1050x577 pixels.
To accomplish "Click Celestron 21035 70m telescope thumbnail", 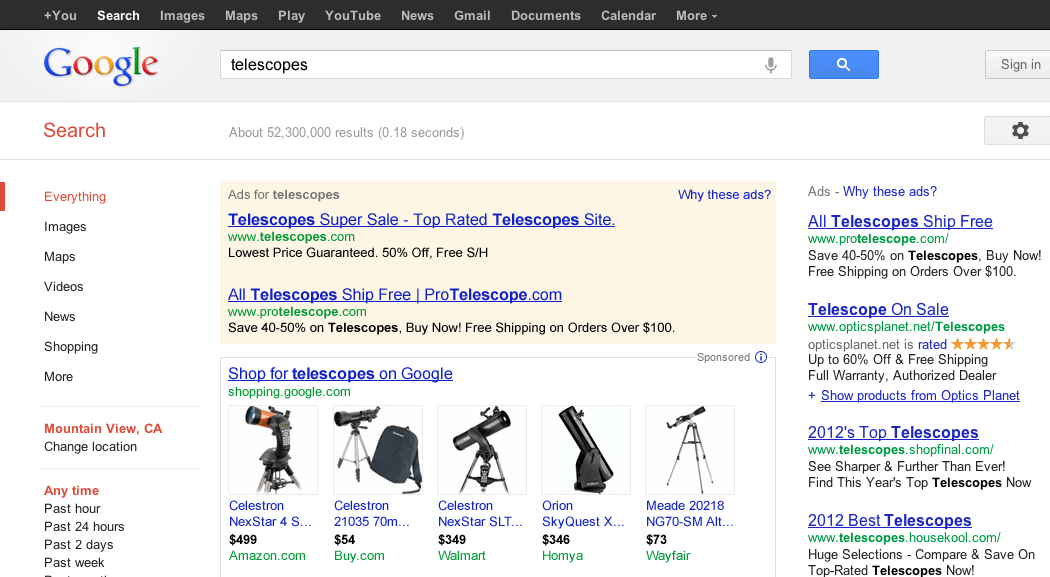I will (x=378, y=450).
